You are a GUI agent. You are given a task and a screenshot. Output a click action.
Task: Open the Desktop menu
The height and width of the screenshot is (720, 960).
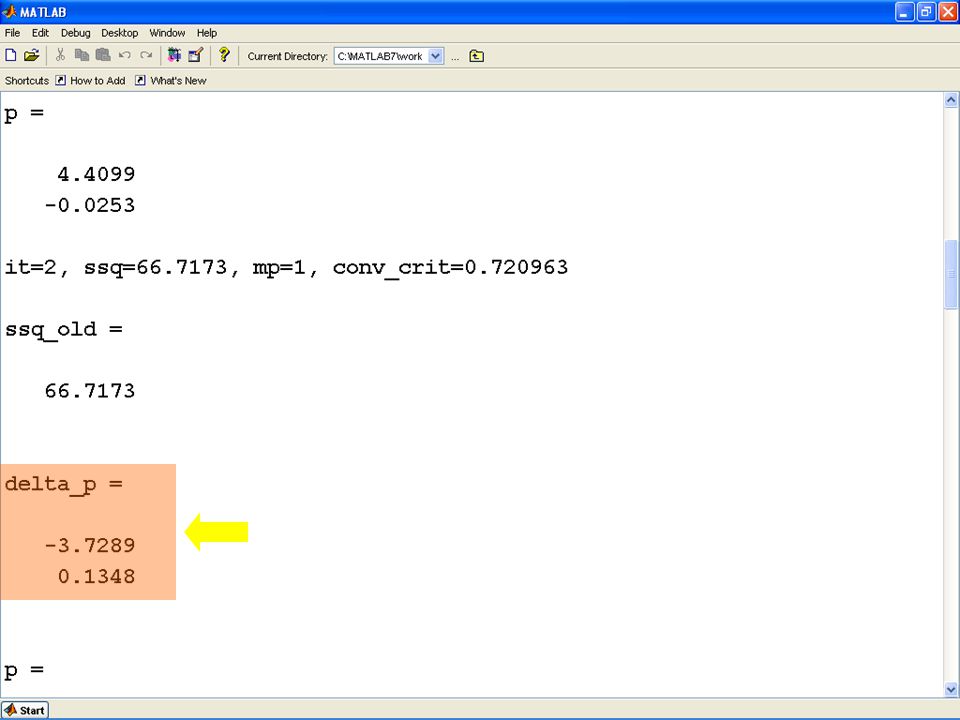(119, 33)
